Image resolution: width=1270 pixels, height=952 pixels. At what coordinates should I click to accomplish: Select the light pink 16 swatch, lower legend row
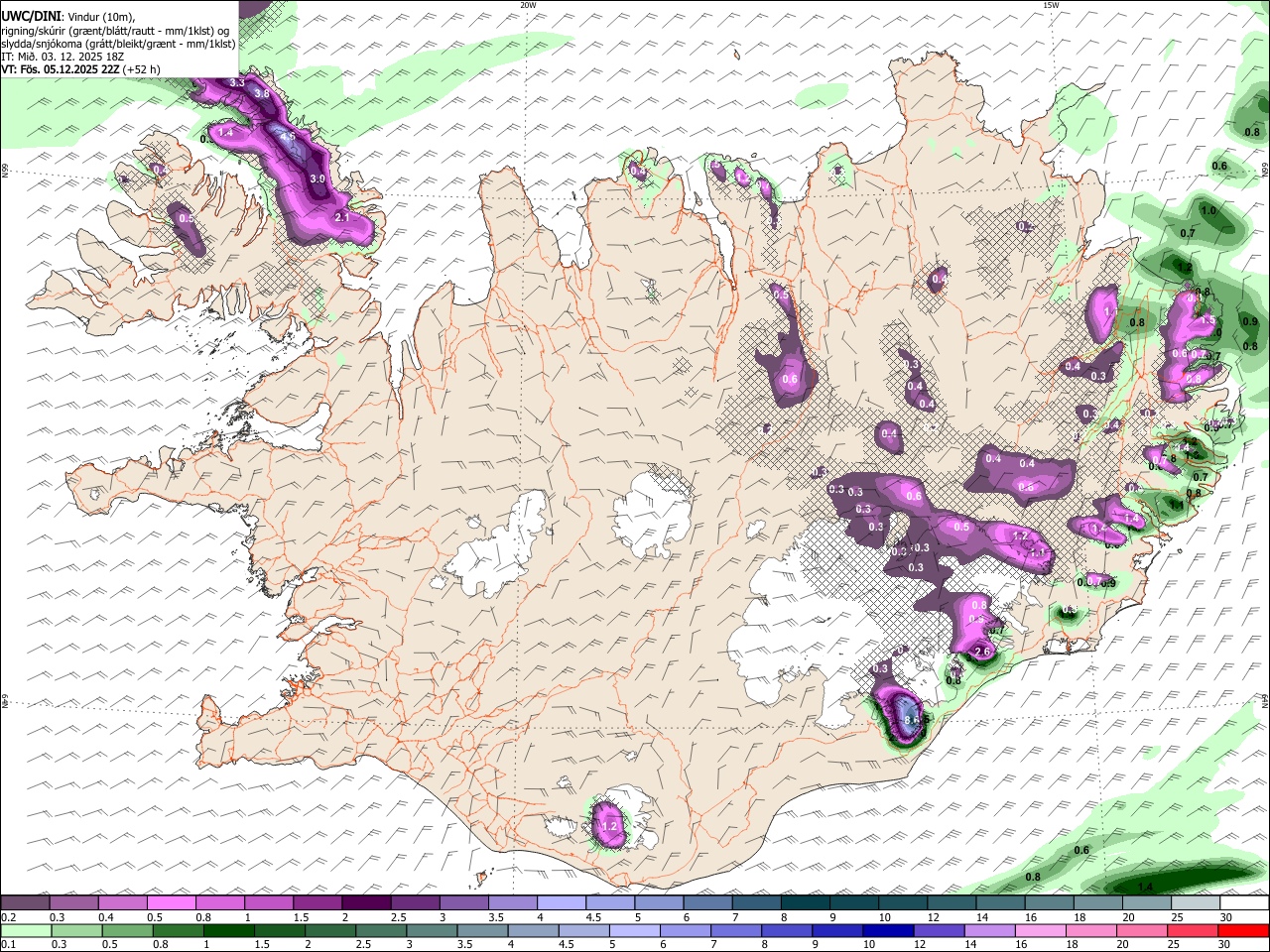coord(1042,930)
